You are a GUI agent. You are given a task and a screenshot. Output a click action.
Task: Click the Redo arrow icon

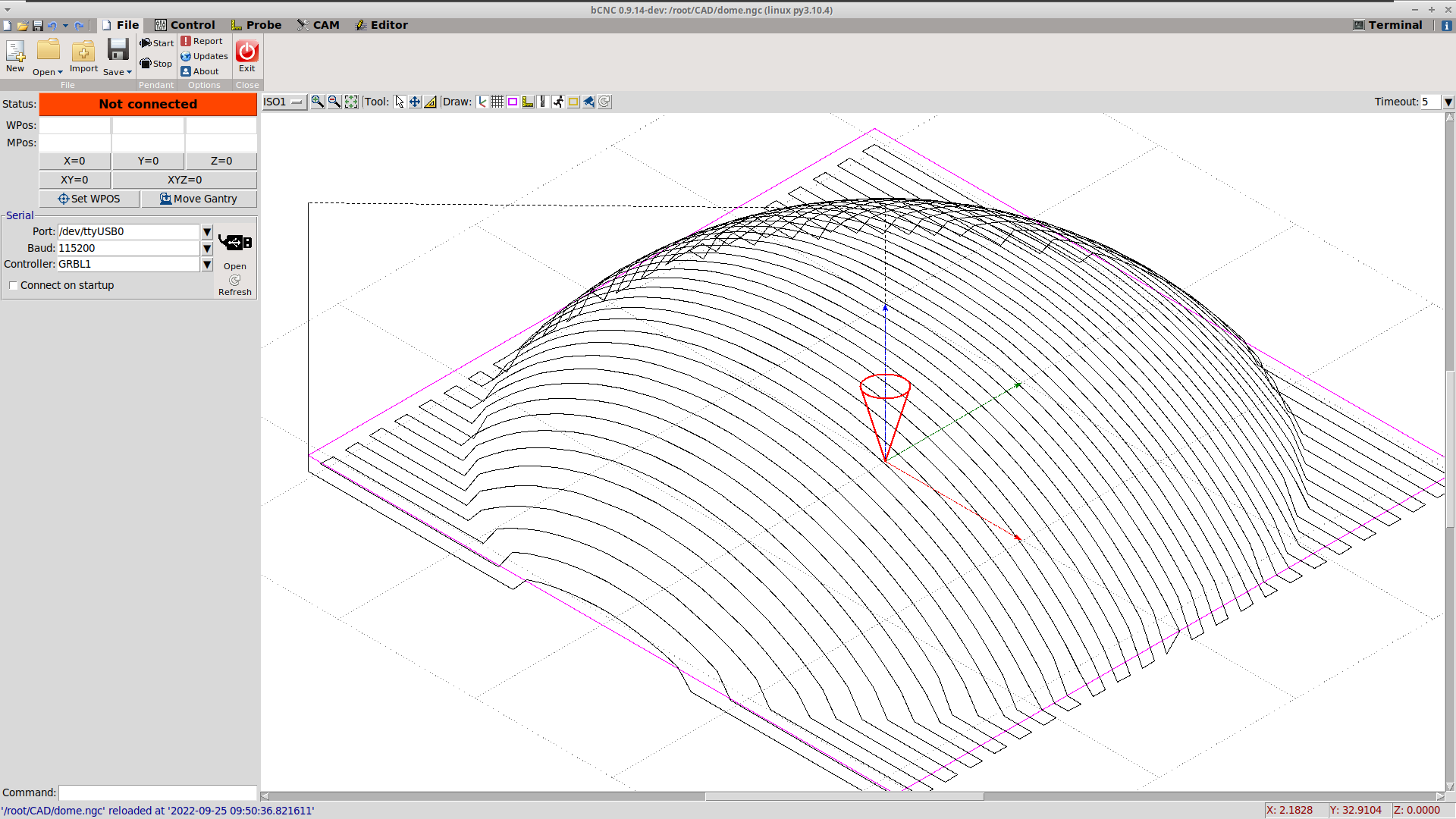click(x=79, y=26)
